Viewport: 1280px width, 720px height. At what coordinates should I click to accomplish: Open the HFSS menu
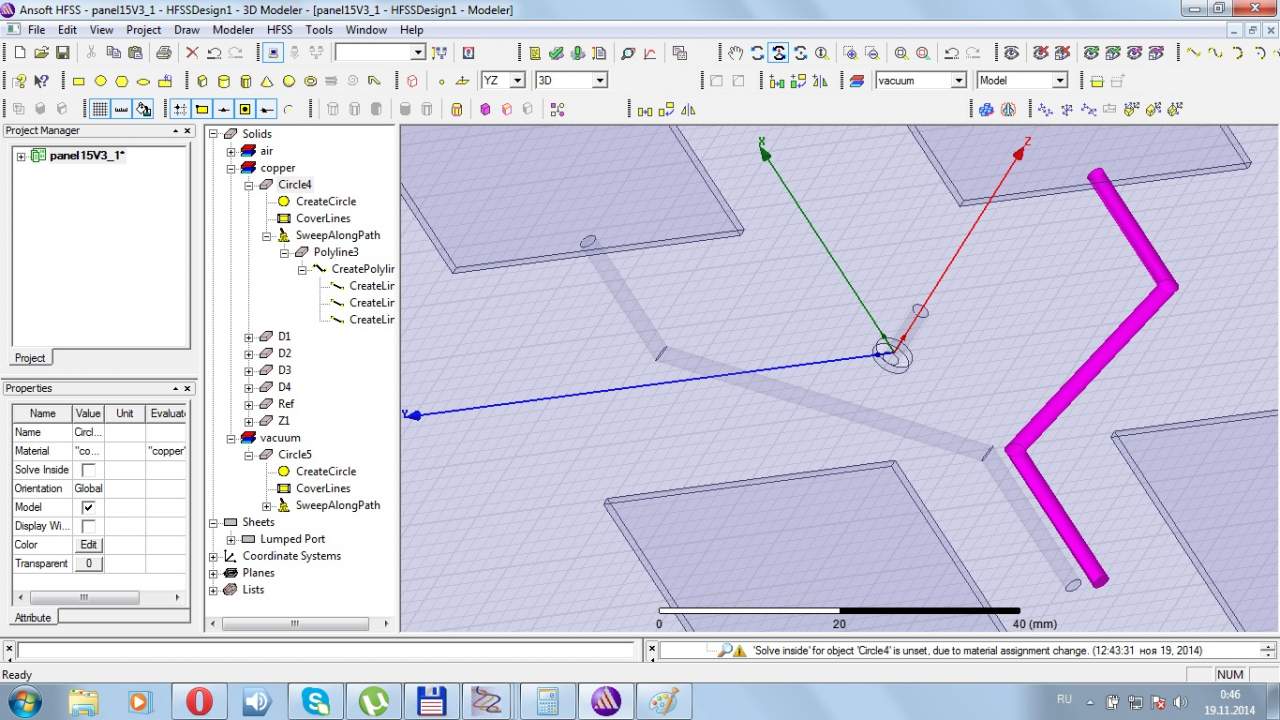tap(279, 30)
